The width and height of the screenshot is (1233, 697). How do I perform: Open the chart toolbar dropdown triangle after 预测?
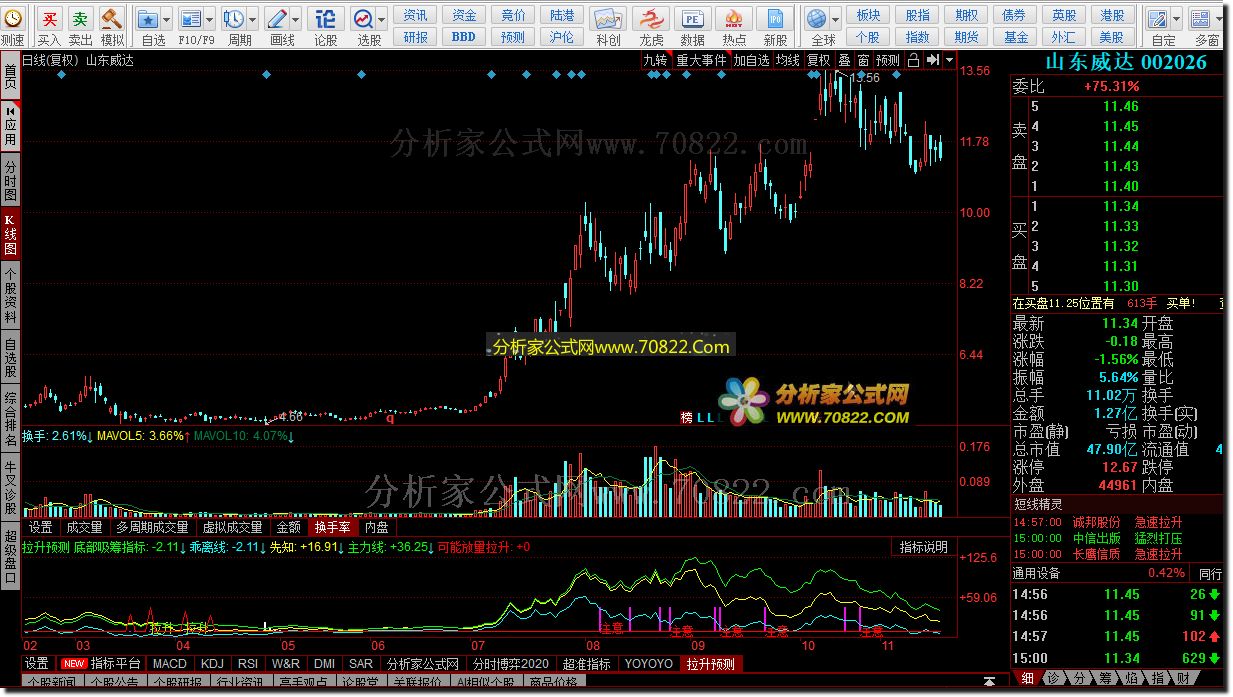coord(948,60)
